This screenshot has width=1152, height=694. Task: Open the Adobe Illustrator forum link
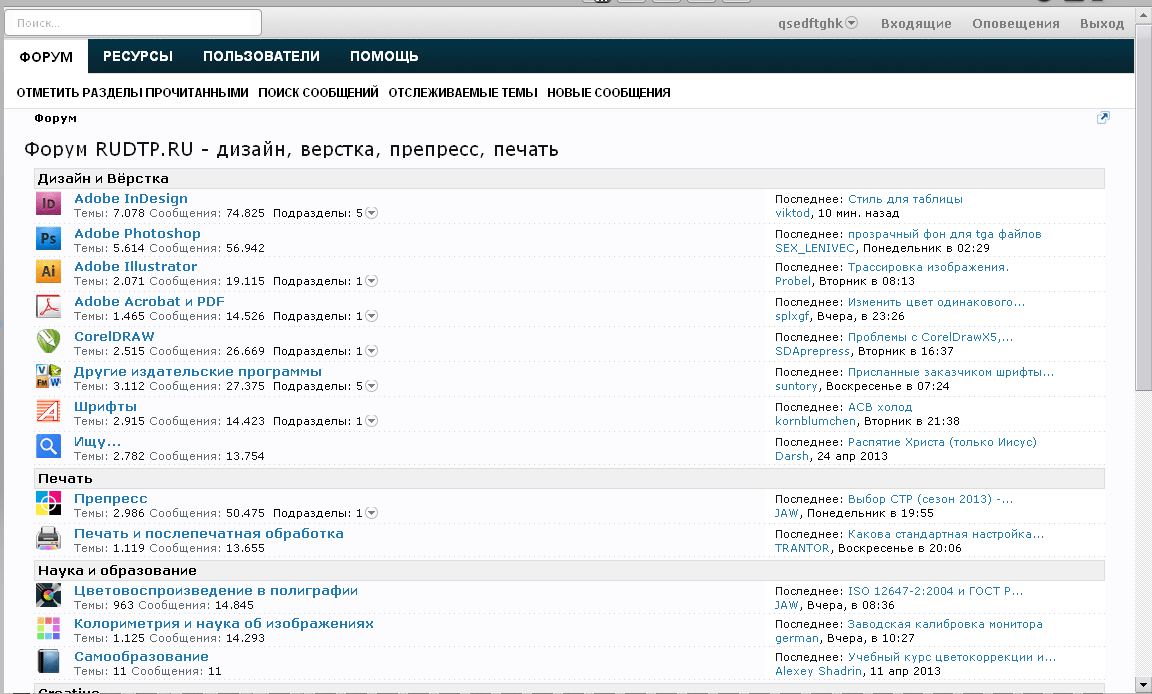136,267
